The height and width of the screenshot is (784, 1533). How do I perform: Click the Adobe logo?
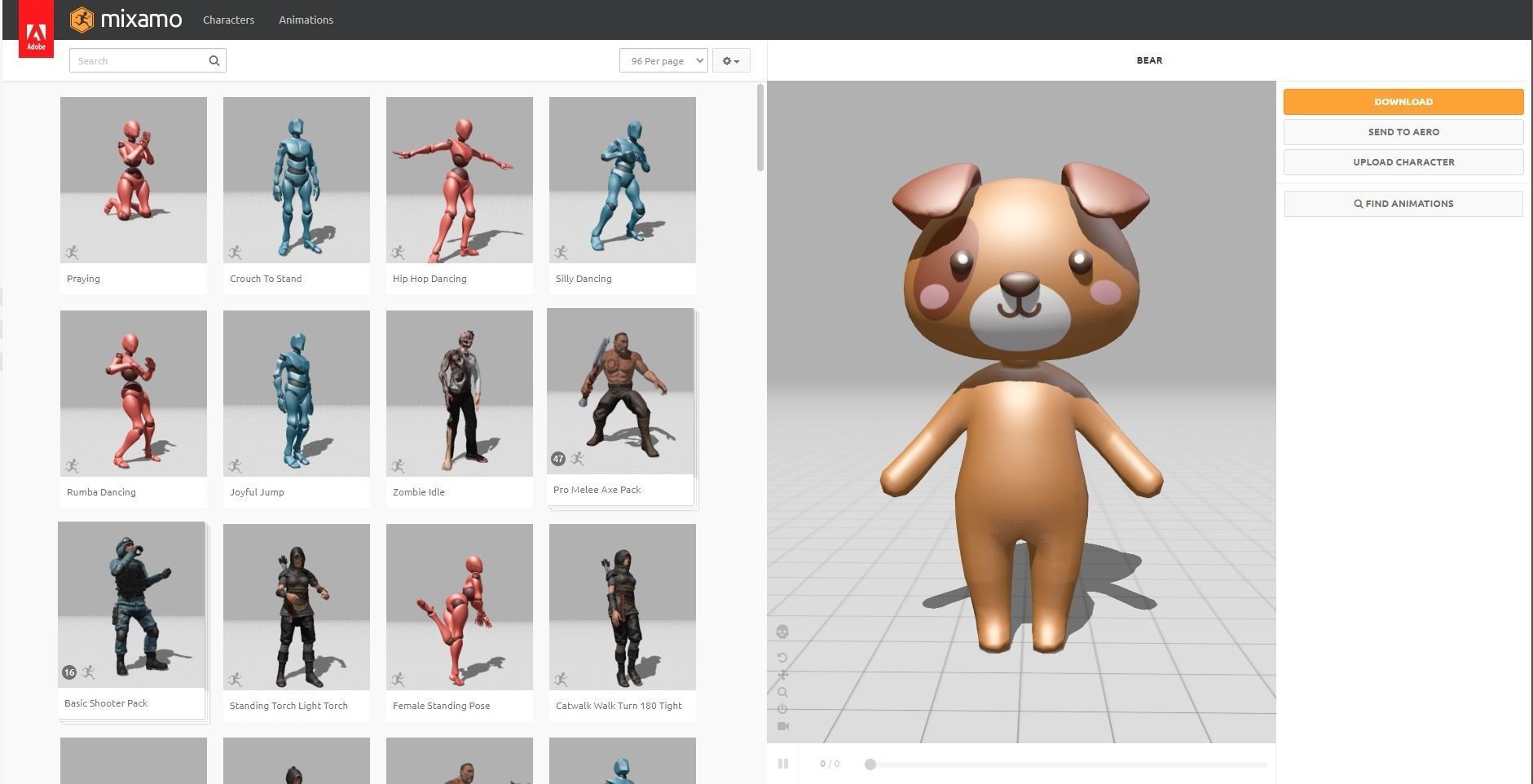[x=36, y=29]
